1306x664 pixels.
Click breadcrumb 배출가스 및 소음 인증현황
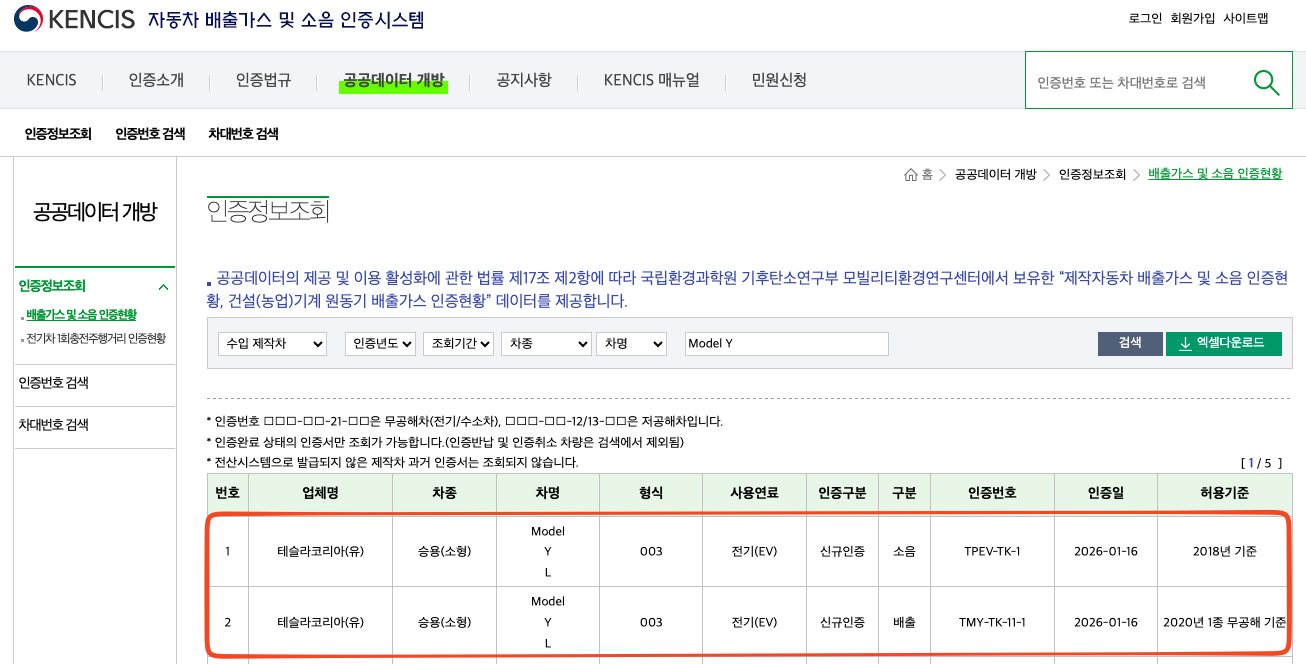click(x=1215, y=174)
